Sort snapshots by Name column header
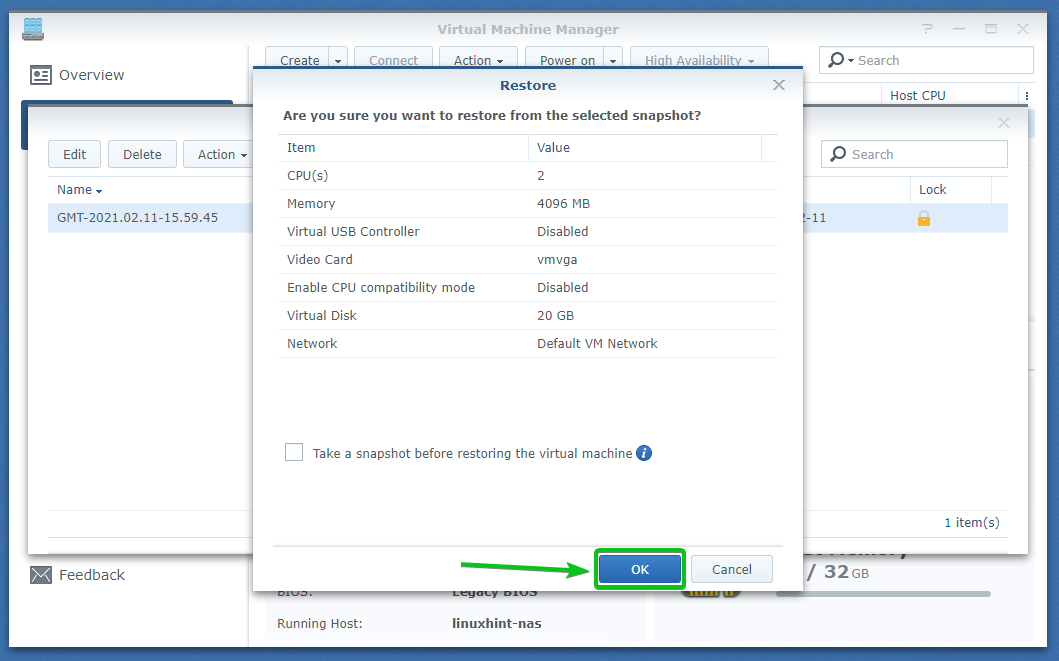 80,190
